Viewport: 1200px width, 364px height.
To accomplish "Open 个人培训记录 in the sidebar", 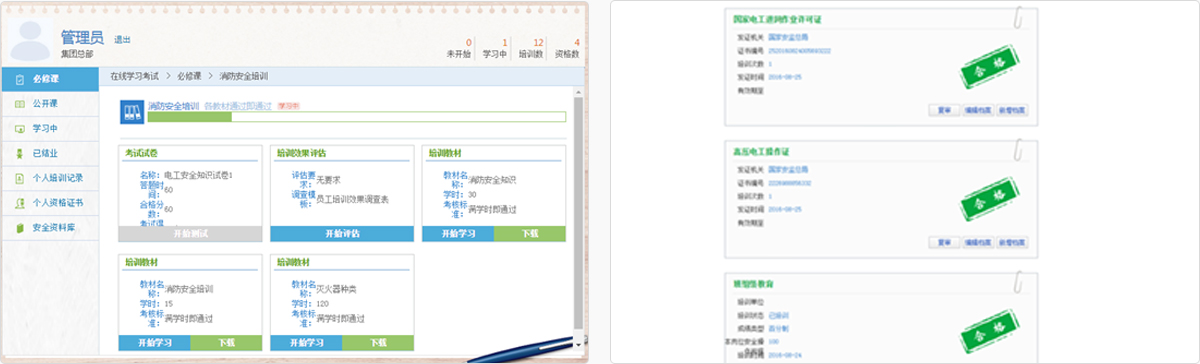I will click(50, 178).
